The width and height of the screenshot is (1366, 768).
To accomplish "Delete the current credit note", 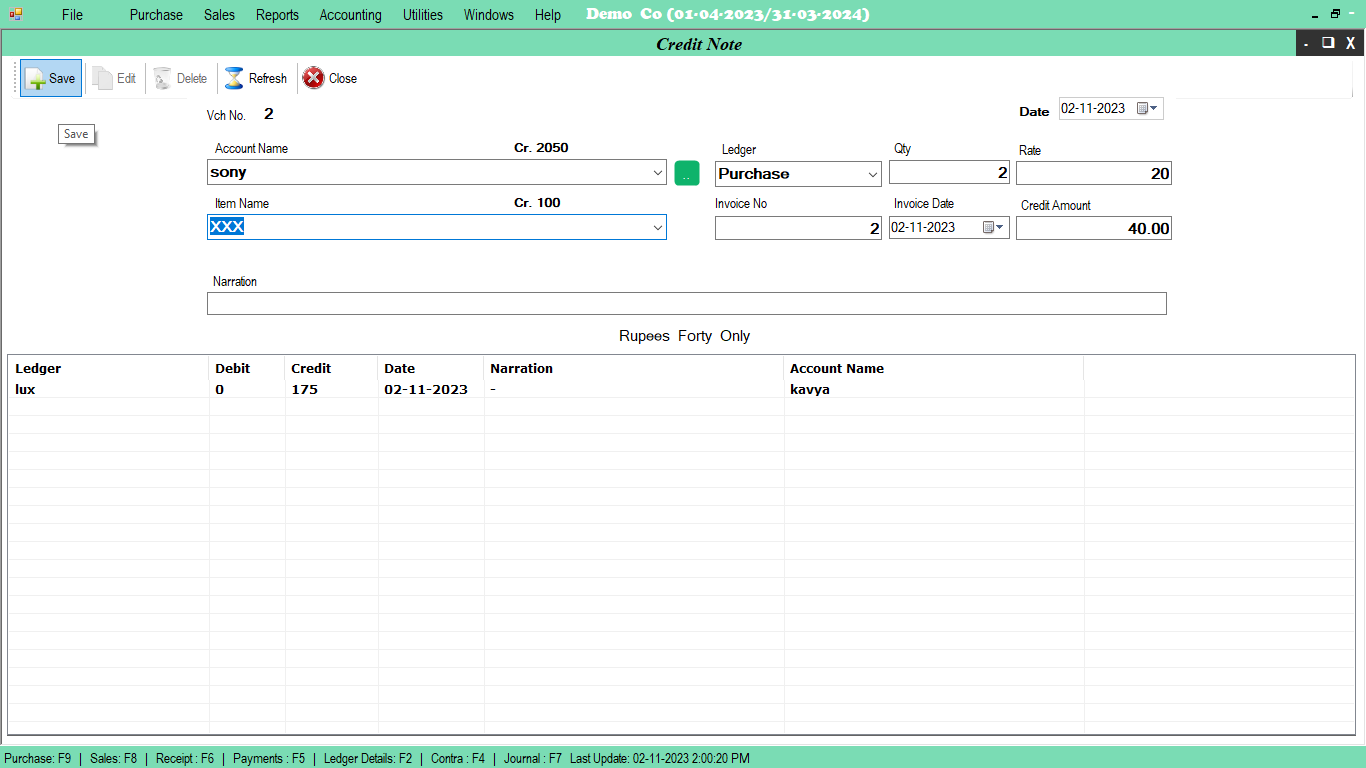I will [180, 78].
